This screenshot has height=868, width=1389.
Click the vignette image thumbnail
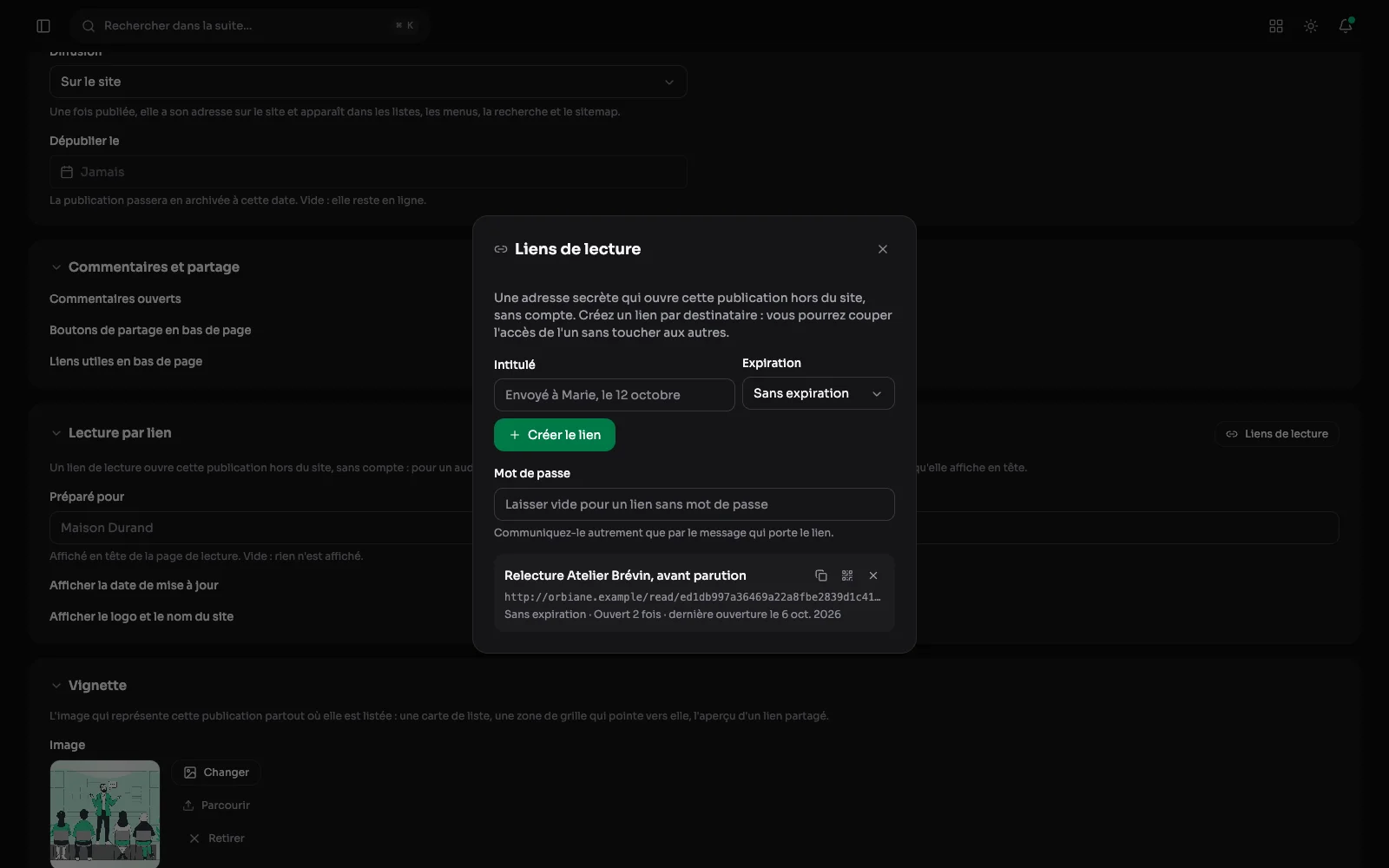tap(105, 814)
